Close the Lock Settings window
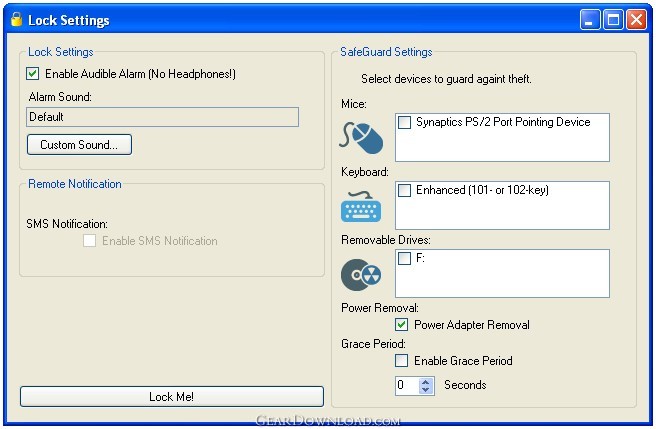Image resolution: width=656 pixels, height=429 pixels. [636, 20]
